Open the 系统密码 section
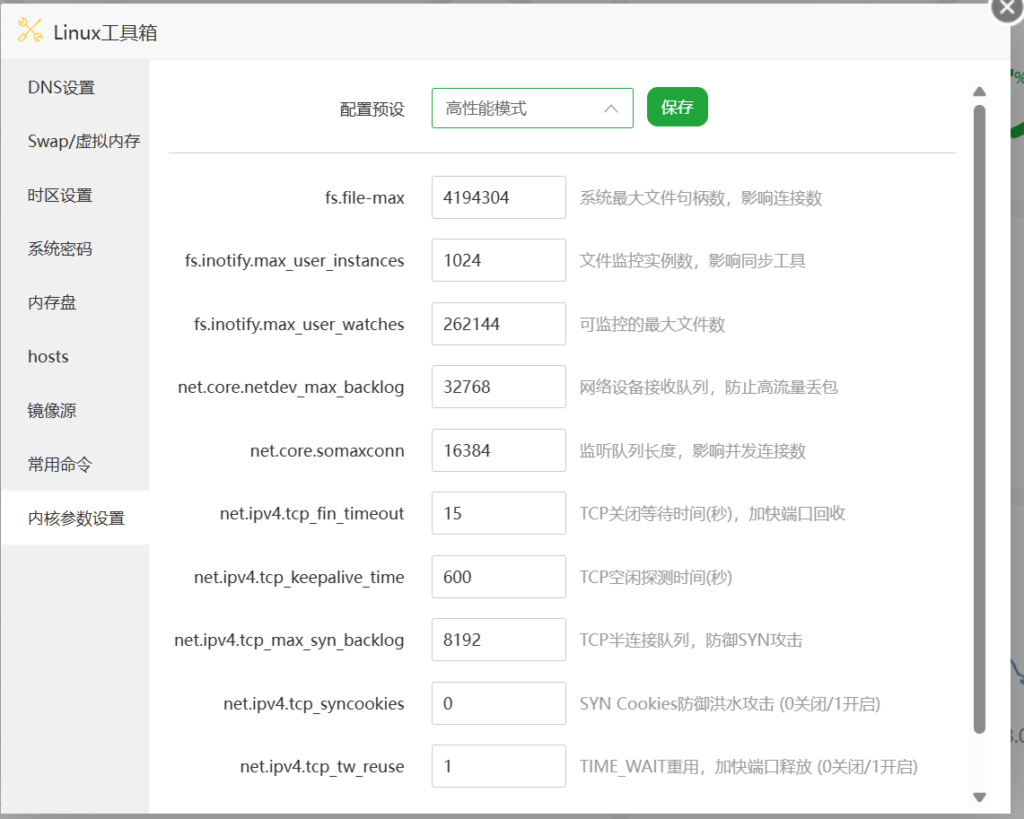The image size is (1024, 819). [60, 249]
